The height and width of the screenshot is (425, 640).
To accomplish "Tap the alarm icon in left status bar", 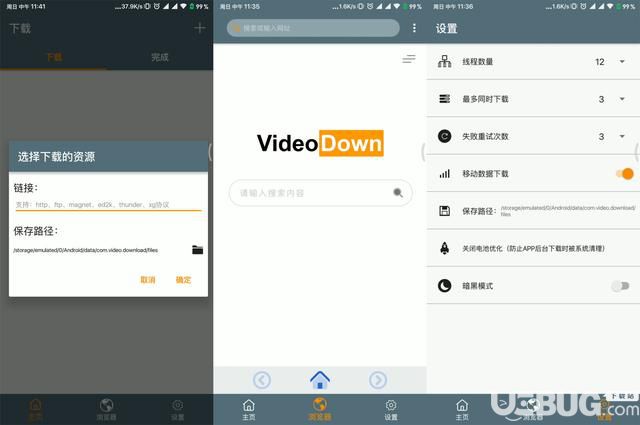I will (156, 7).
